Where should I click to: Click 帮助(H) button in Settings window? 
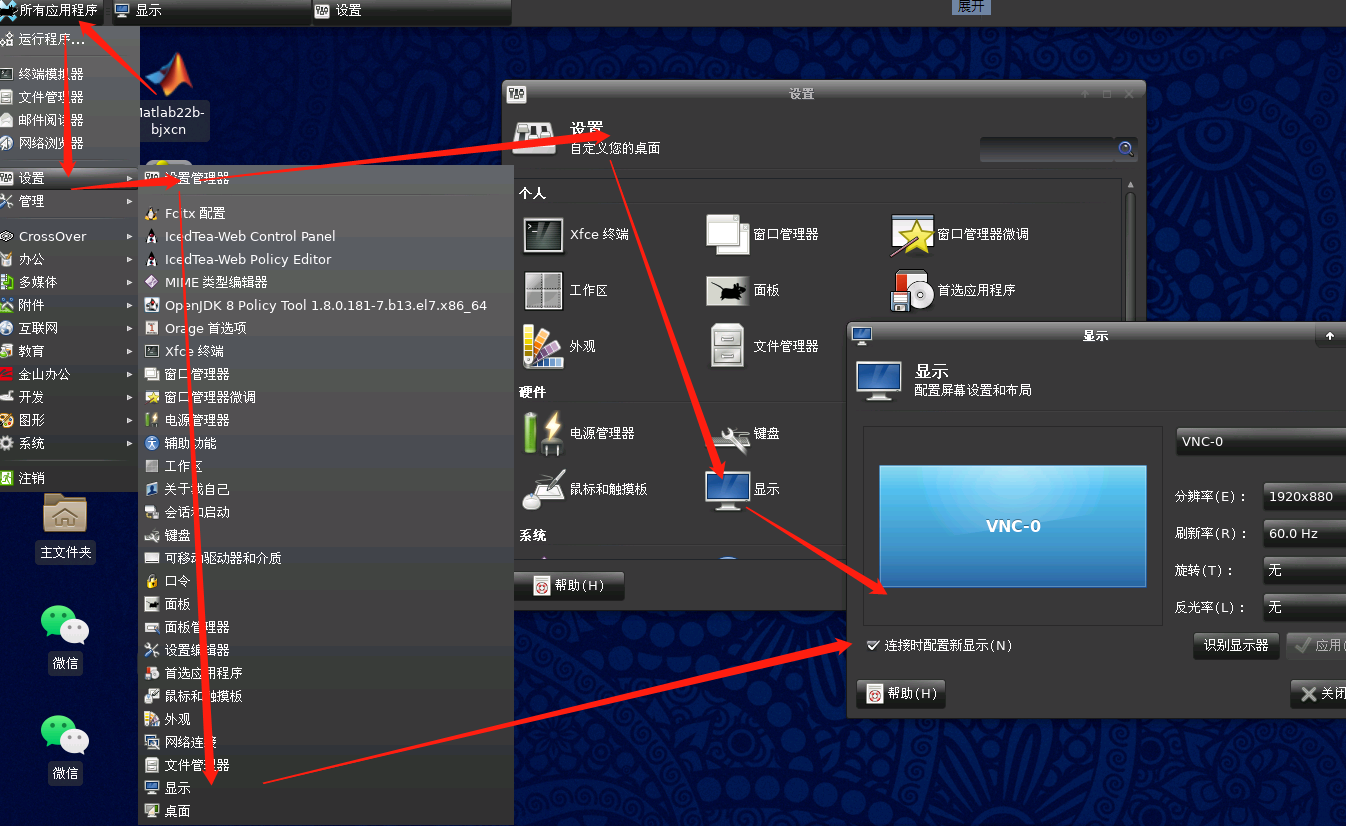click(569, 586)
